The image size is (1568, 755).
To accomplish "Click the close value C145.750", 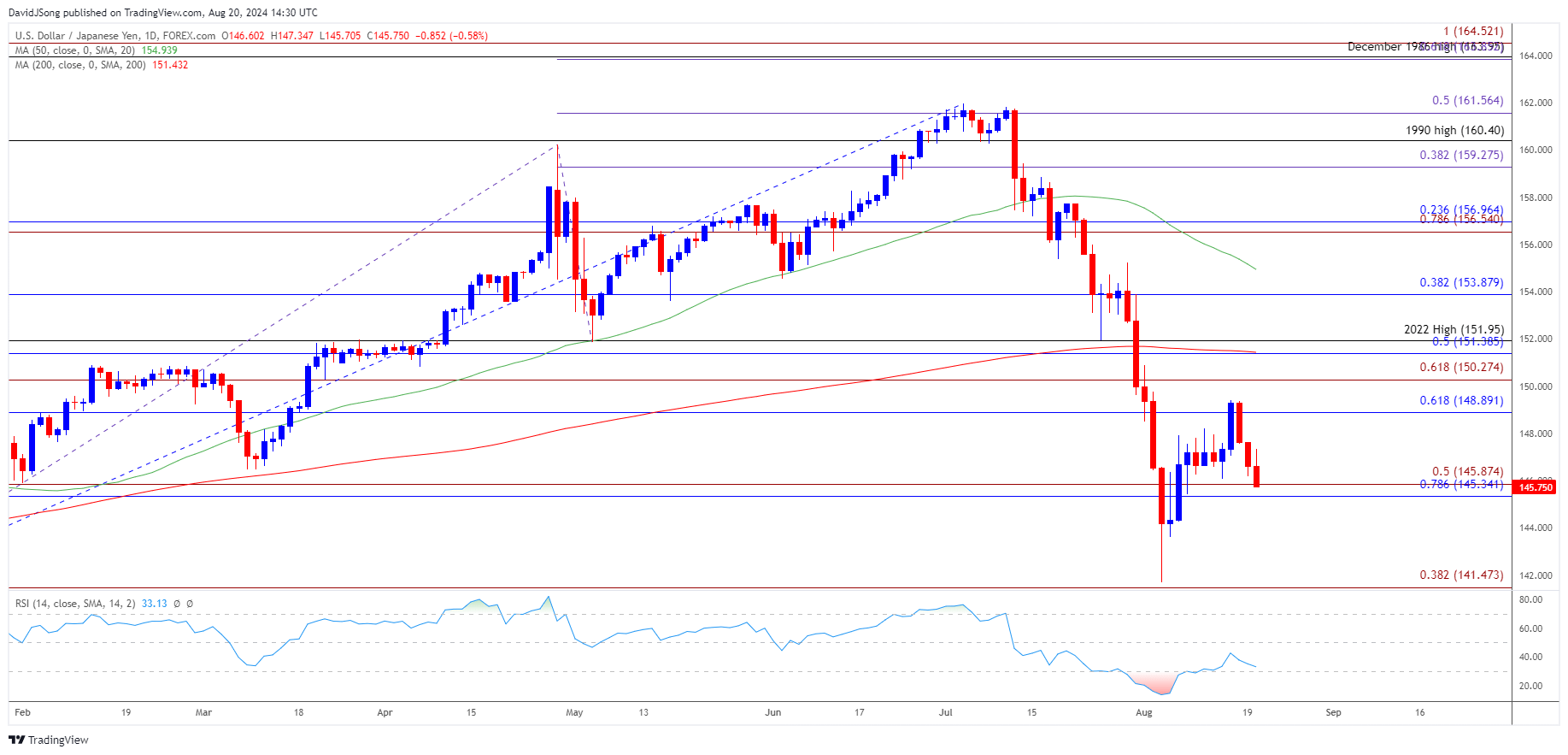I will click(389, 36).
